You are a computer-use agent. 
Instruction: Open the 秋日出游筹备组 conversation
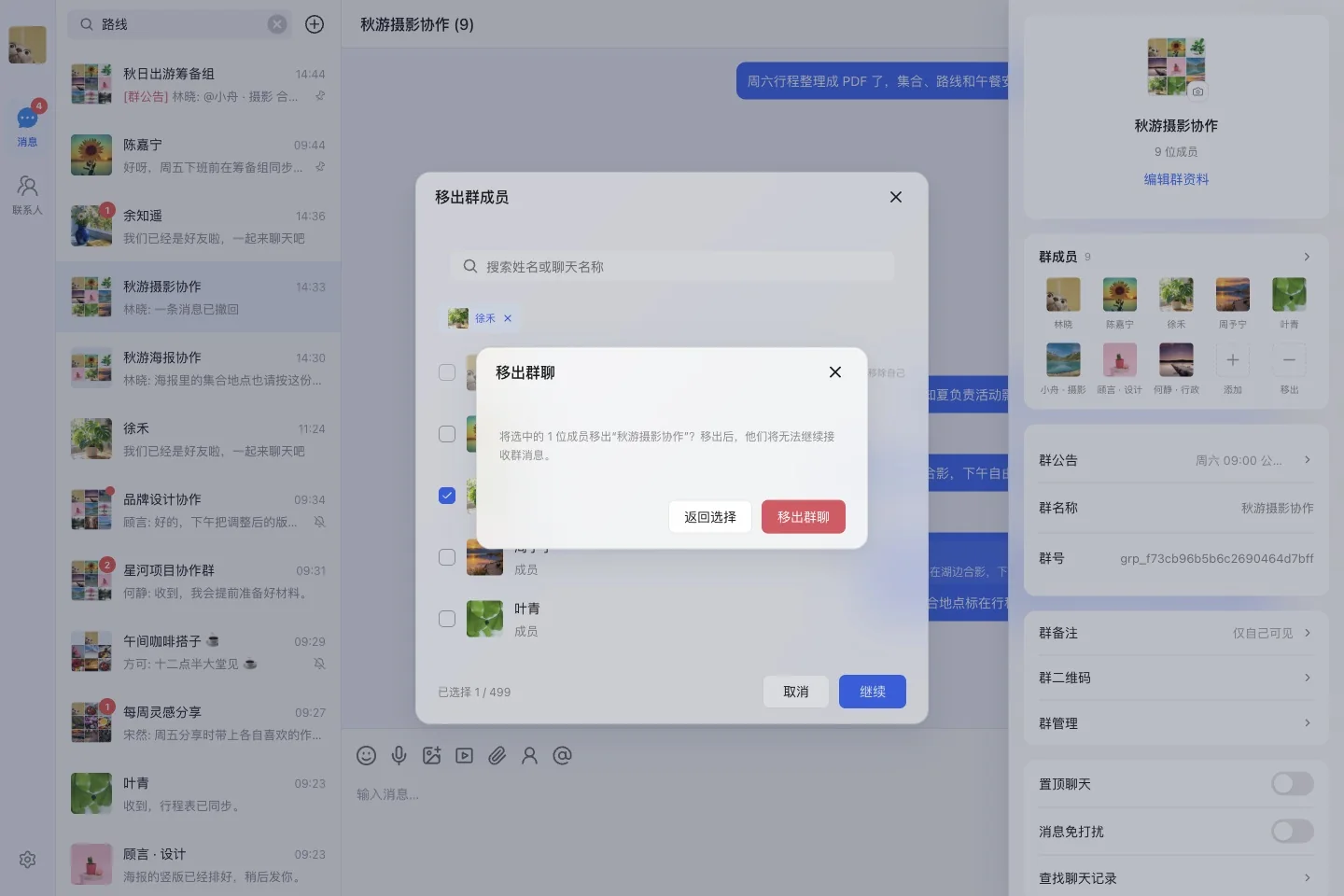(x=198, y=84)
